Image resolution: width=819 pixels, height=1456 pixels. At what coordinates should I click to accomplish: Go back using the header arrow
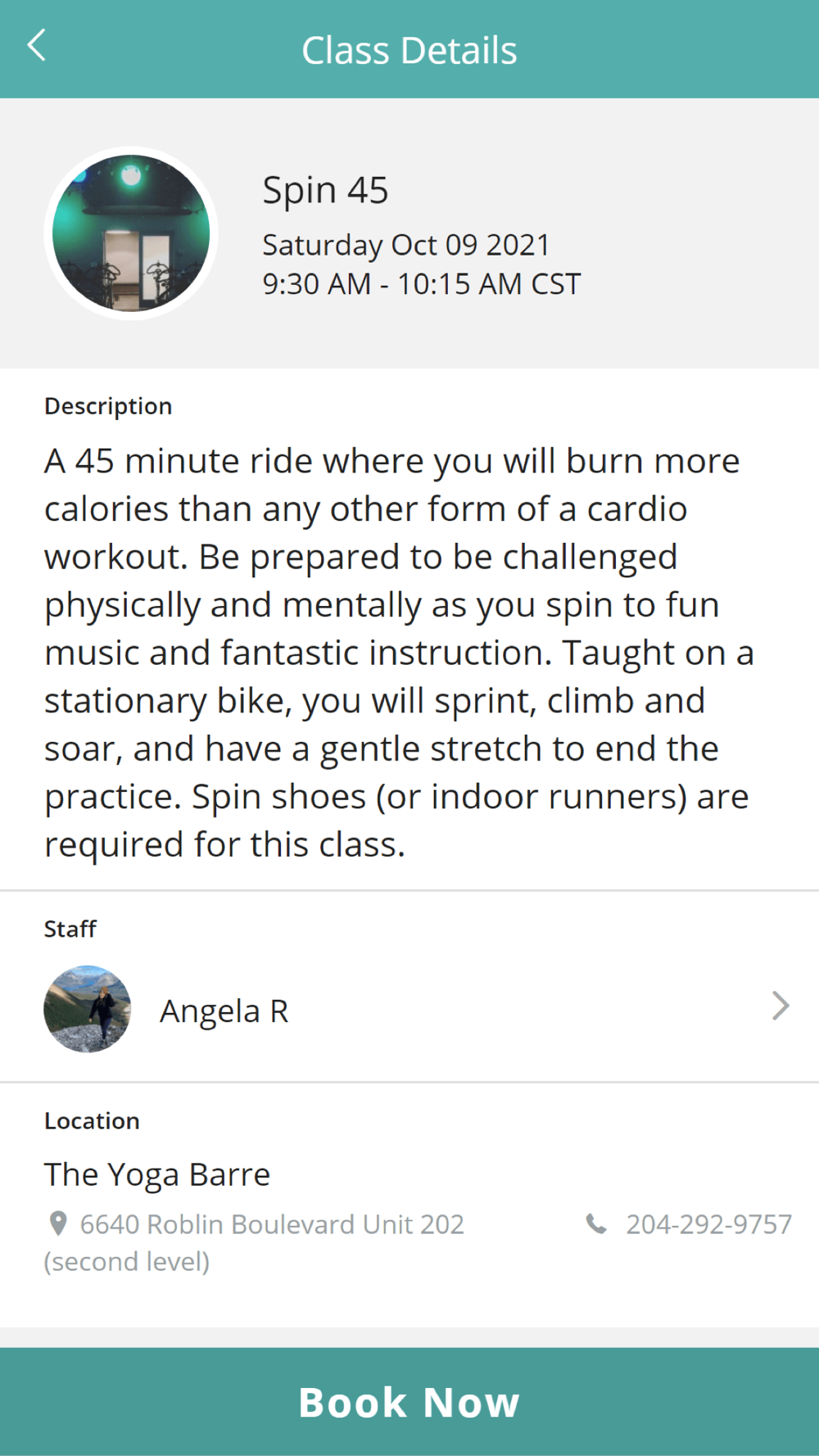(x=36, y=46)
